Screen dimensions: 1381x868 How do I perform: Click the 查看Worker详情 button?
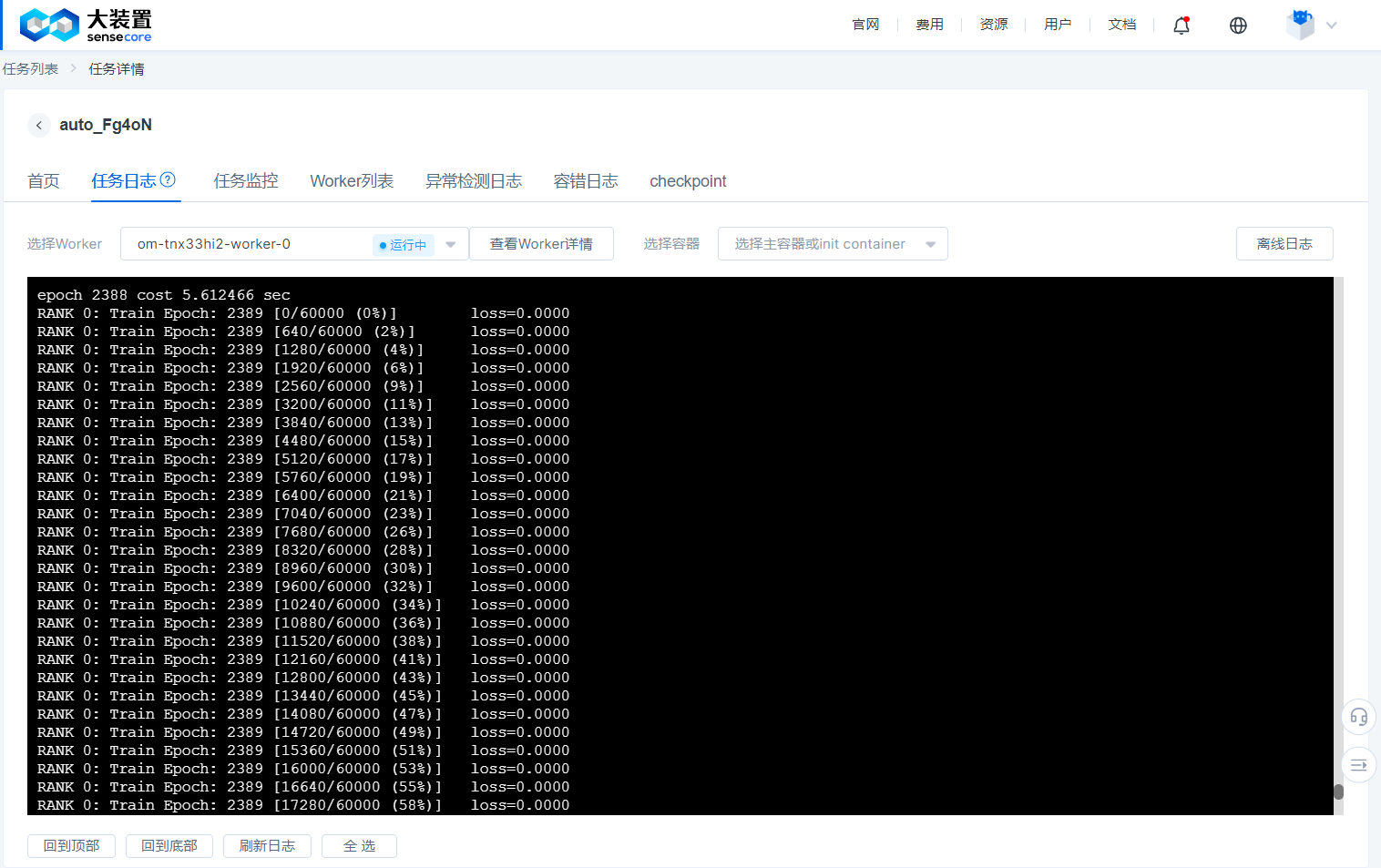(541, 244)
